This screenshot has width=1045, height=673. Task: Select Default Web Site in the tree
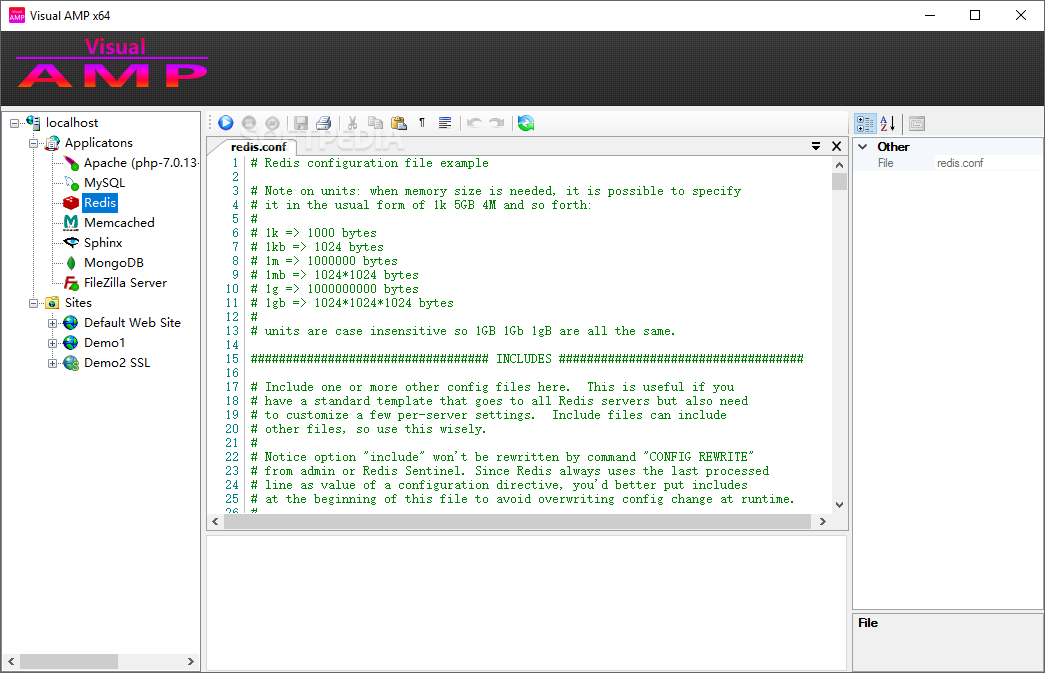click(x=132, y=323)
